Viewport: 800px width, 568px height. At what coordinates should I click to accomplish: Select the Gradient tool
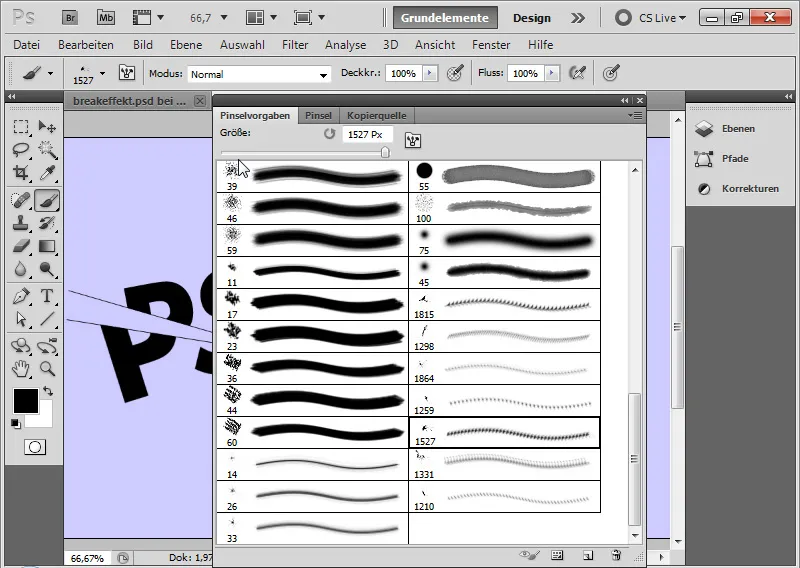tap(47, 246)
